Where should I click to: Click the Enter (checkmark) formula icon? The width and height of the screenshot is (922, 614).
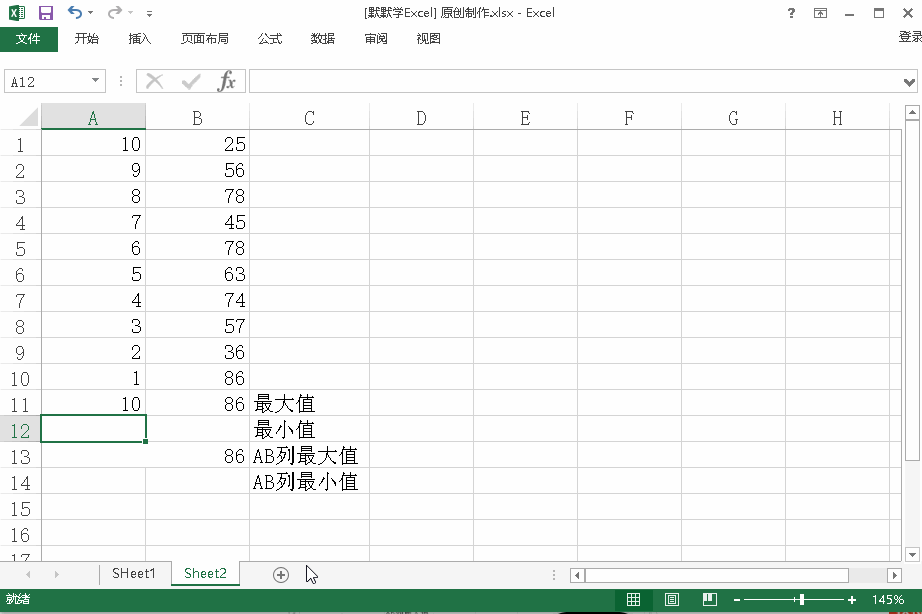(x=190, y=81)
